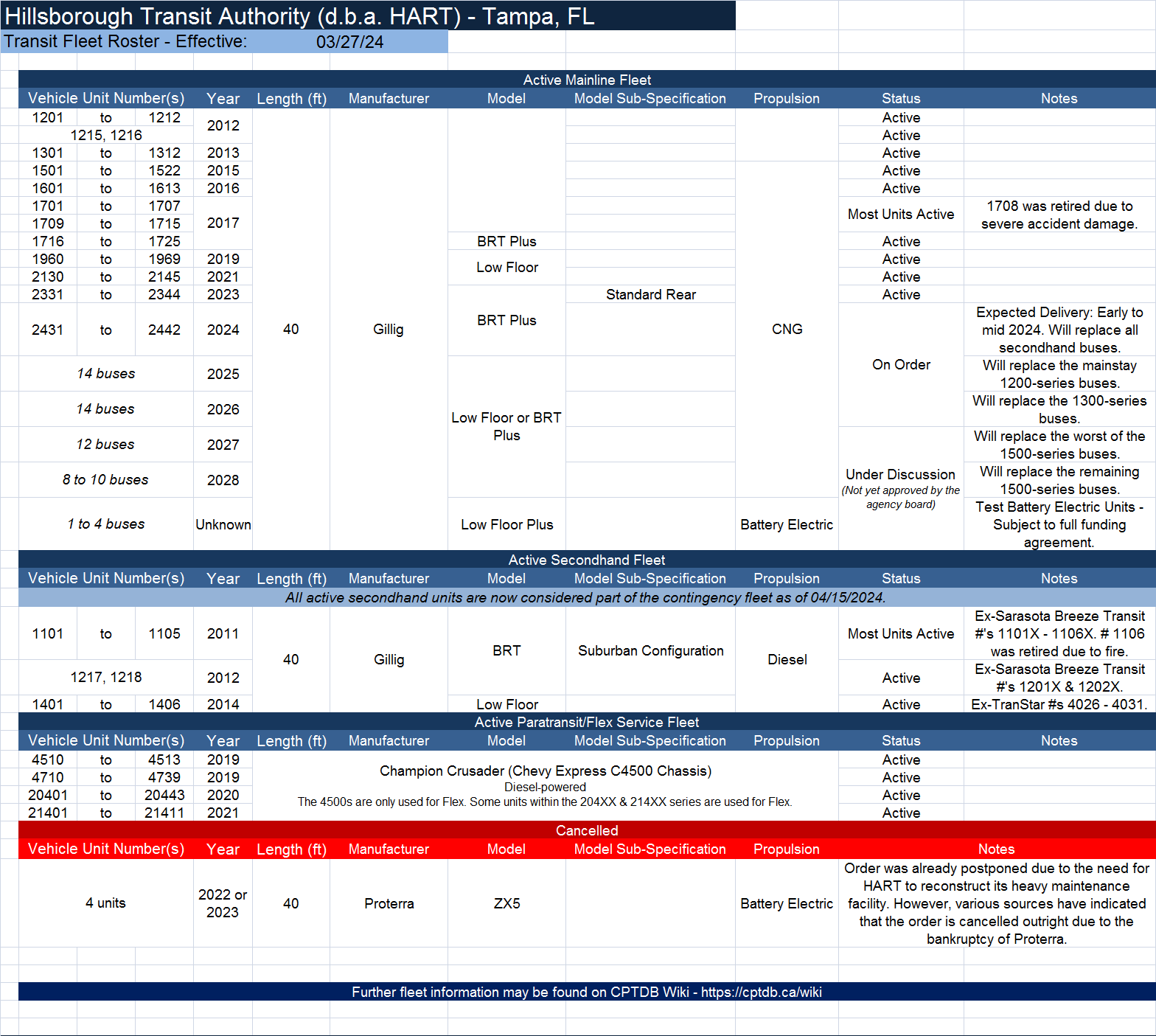Click the Hillsborough Transit Authority title cell

click(299, 16)
